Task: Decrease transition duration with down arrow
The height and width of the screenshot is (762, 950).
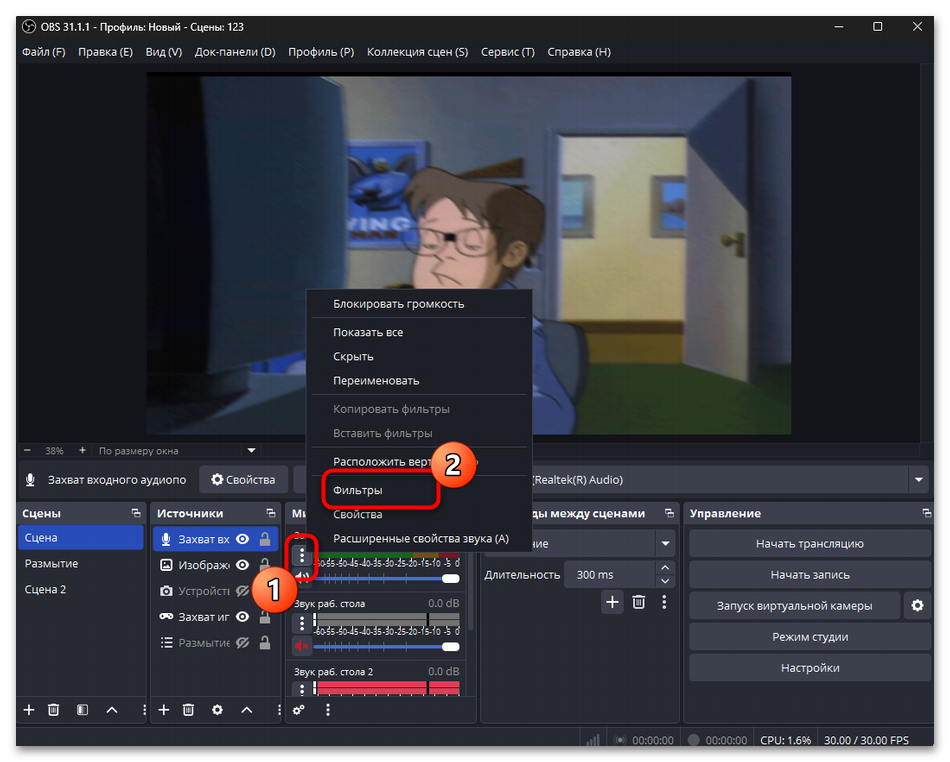Action: click(665, 581)
